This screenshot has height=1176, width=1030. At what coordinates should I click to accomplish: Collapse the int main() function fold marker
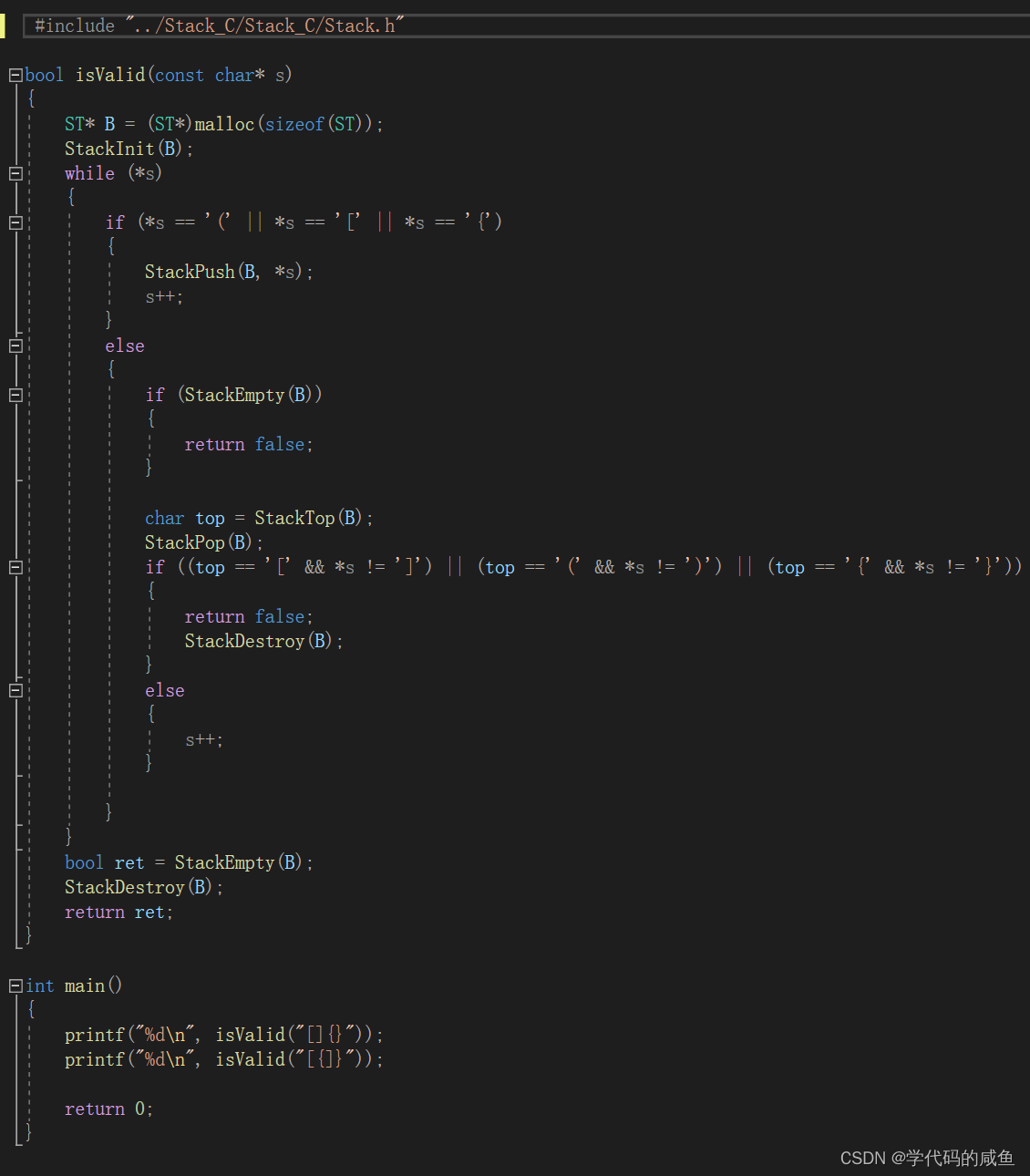(x=15, y=985)
